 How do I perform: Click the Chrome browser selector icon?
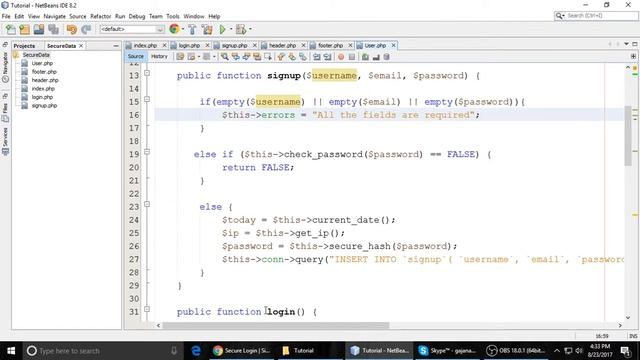174,29
